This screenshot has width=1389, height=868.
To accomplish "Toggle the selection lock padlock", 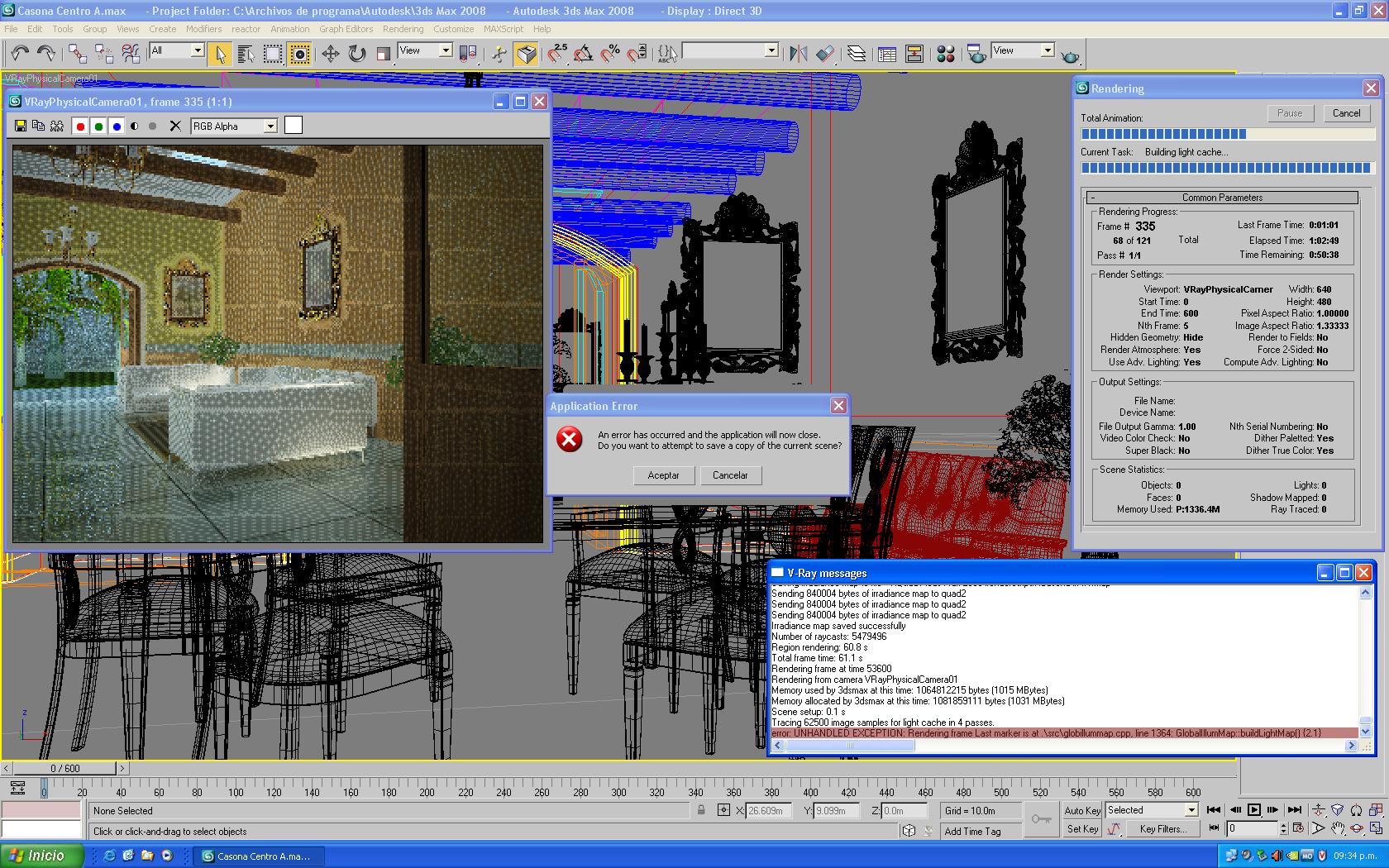I will point(701,810).
